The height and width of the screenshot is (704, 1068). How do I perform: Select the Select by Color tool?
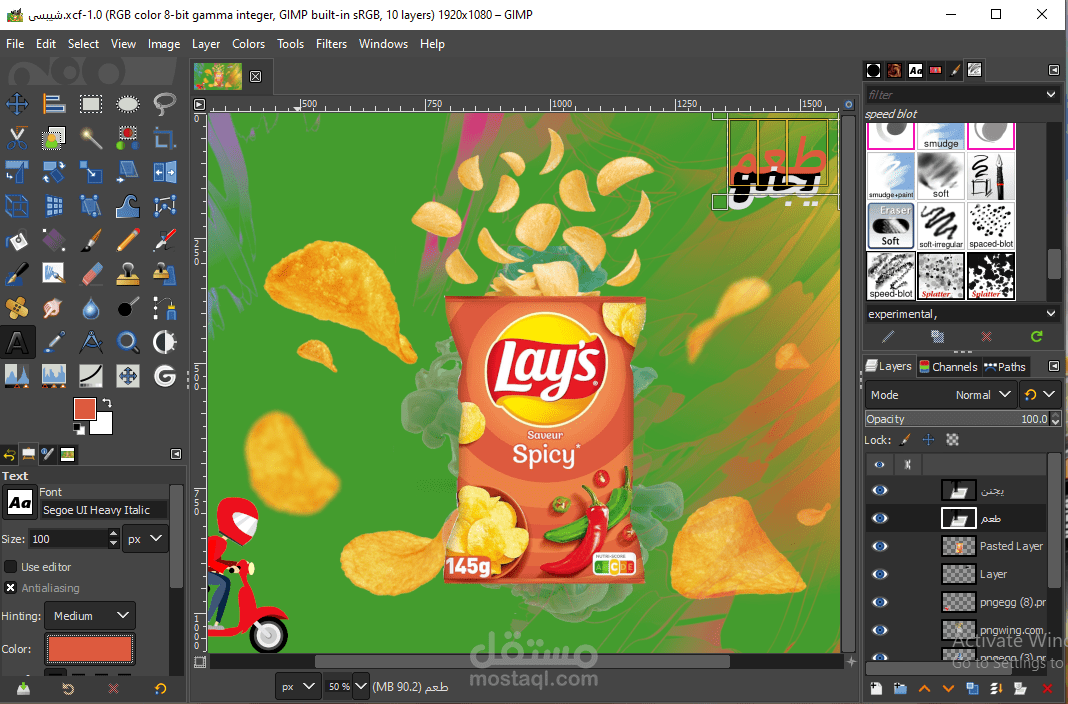127,138
